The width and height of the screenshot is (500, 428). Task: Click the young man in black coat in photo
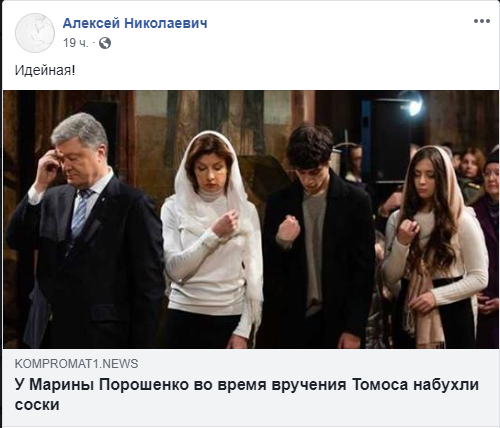pos(318,237)
